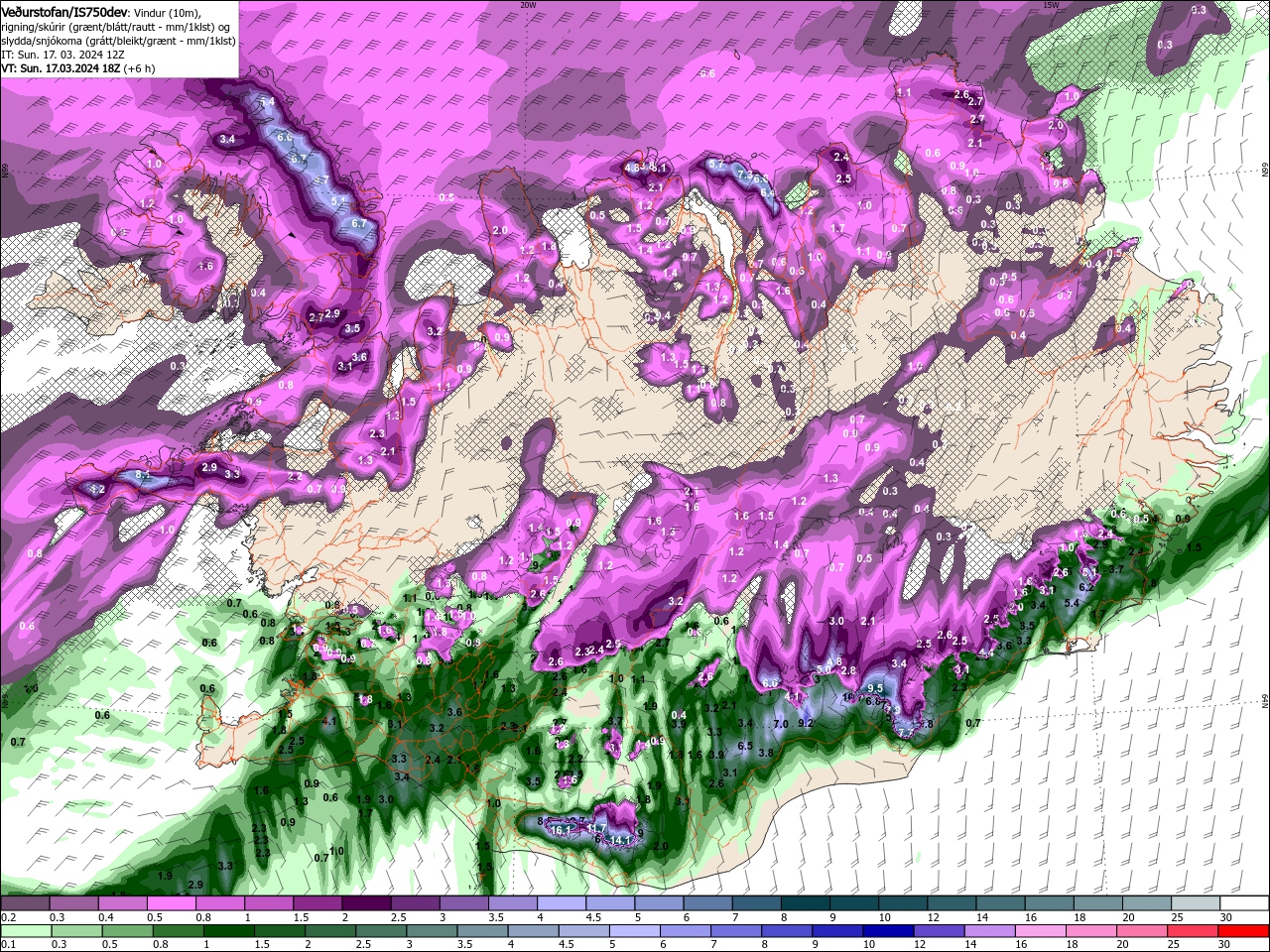Select the darkest purple snow legend swatch
Image resolution: width=1270 pixels, height=952 pixels.
point(365,903)
